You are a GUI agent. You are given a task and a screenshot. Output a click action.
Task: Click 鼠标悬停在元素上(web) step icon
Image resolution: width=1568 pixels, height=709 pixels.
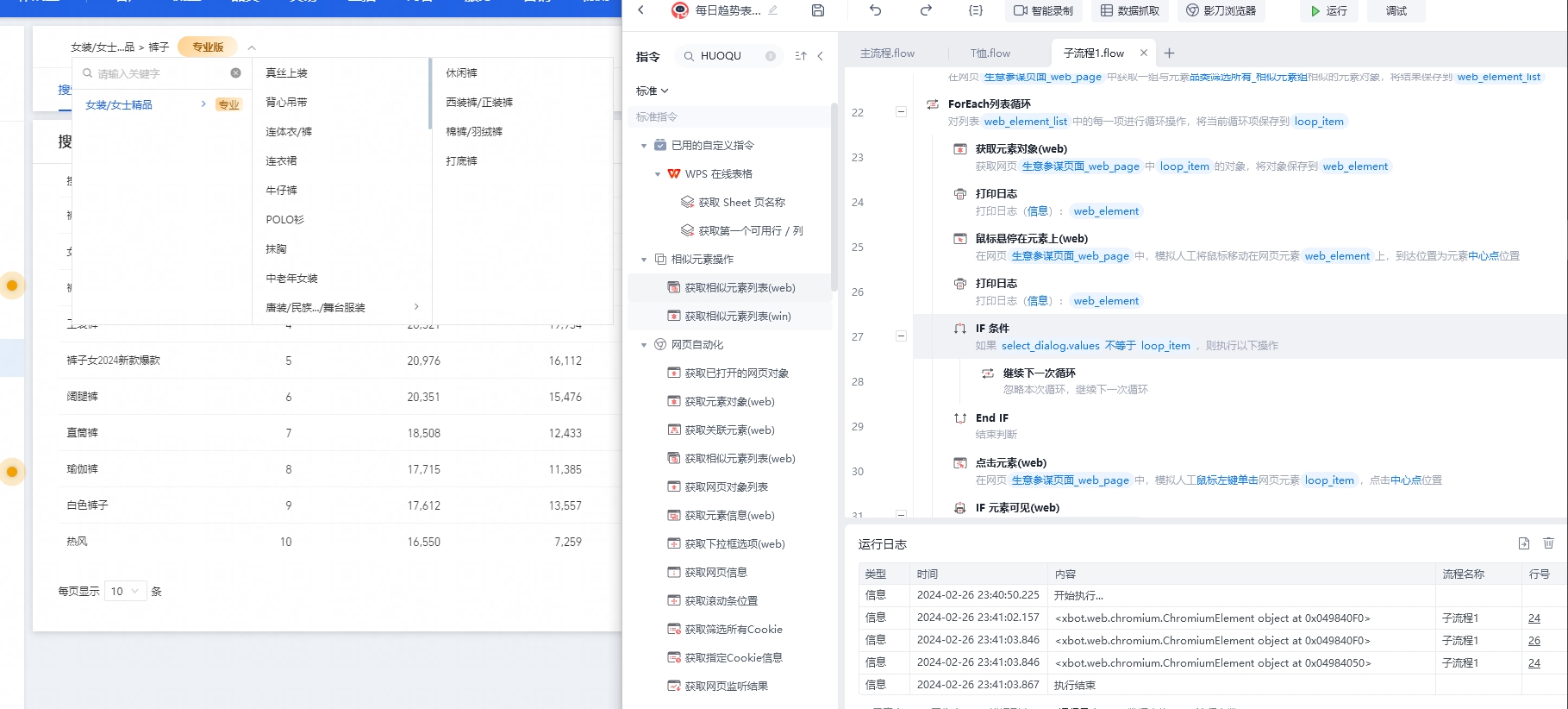(x=960, y=239)
